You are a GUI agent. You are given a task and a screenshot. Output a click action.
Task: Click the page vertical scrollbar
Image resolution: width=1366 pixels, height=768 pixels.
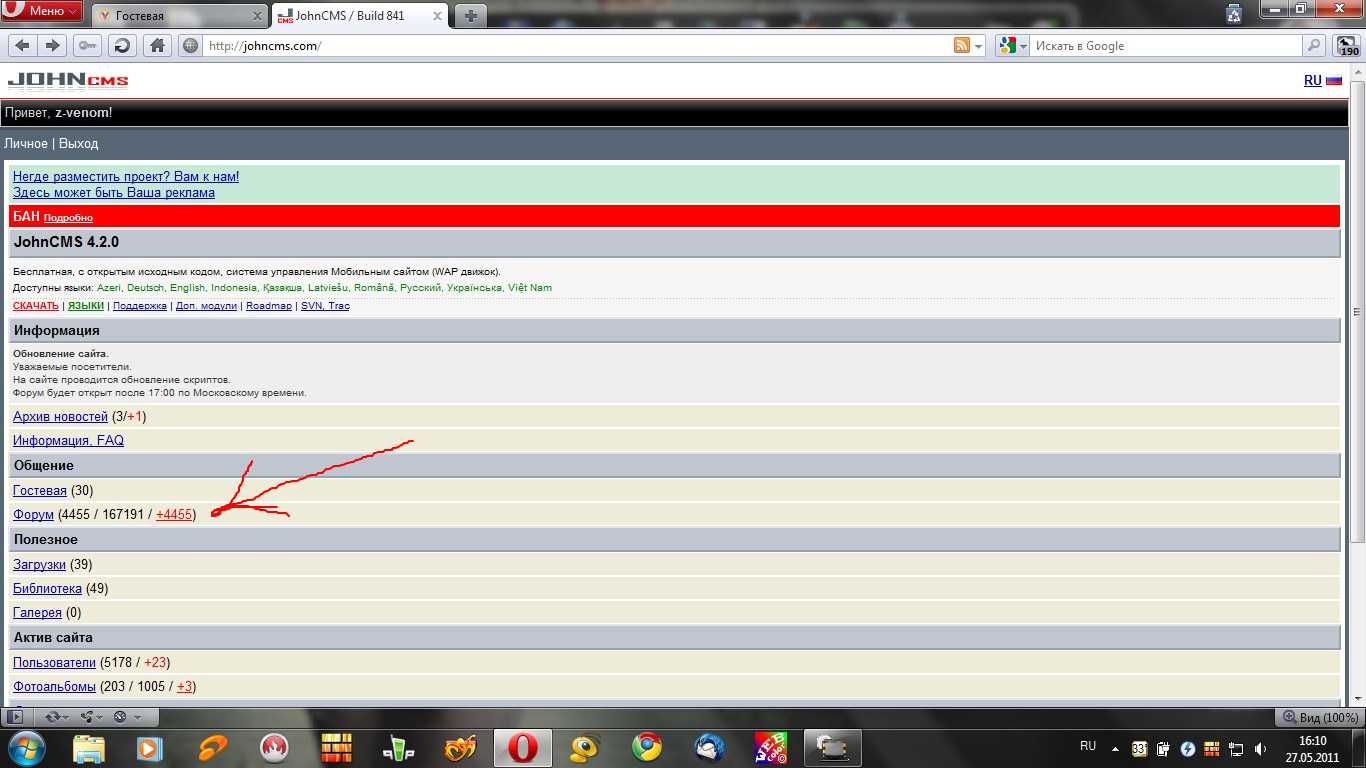[x=1357, y=310]
